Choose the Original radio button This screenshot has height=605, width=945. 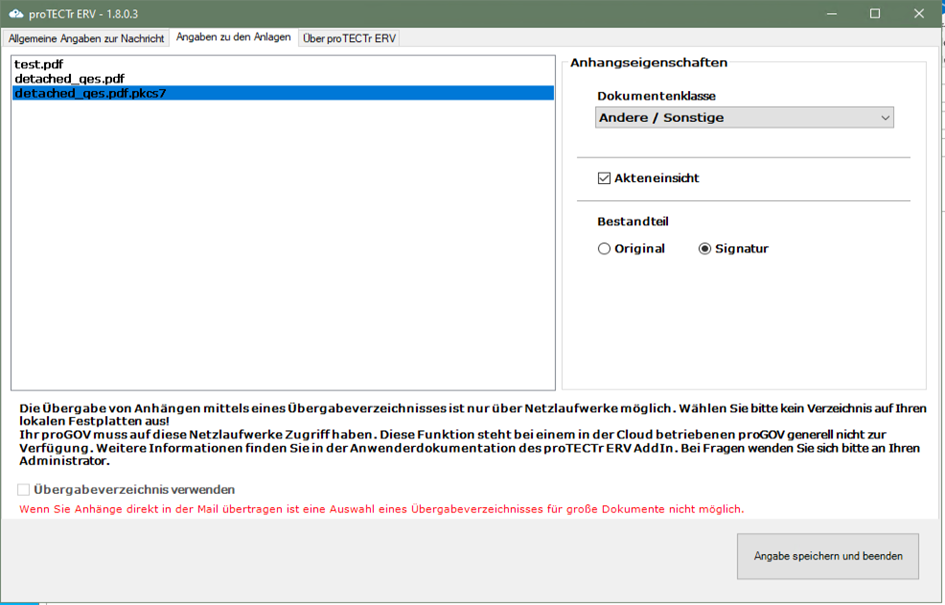(604, 249)
